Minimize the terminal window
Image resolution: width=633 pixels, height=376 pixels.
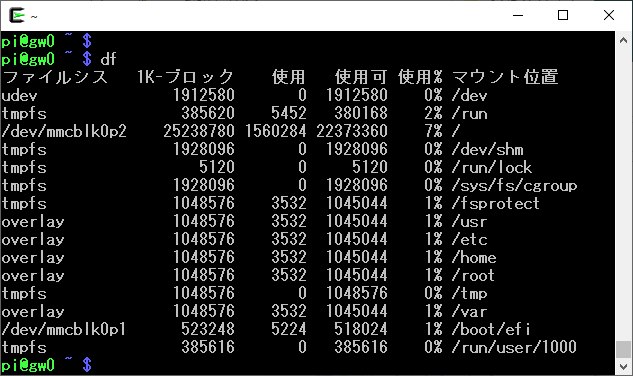518,15
